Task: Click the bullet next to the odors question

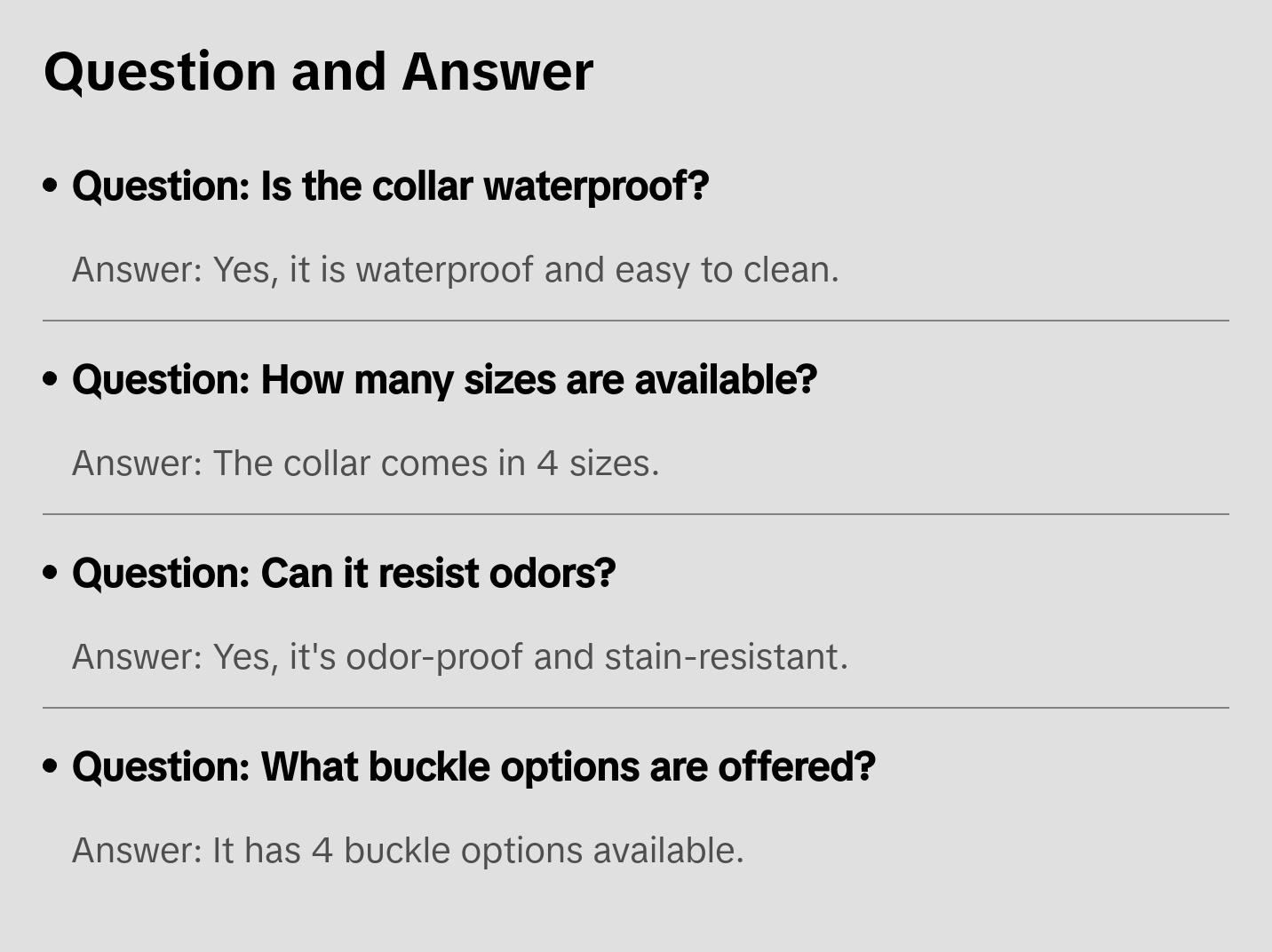Action: click(51, 573)
